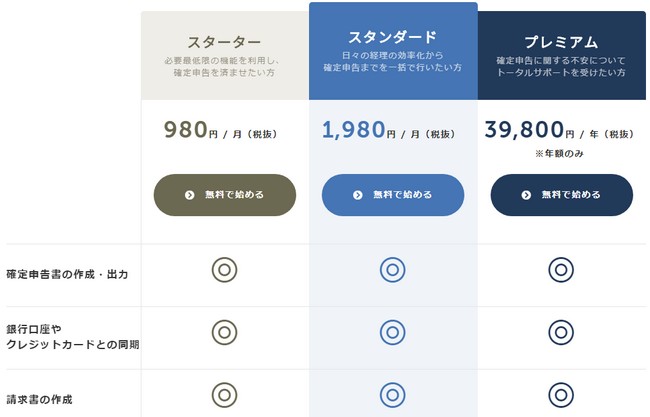Image resolution: width=650 pixels, height=417 pixels.
Task: Select the スターター plan header
Action: 225,56
